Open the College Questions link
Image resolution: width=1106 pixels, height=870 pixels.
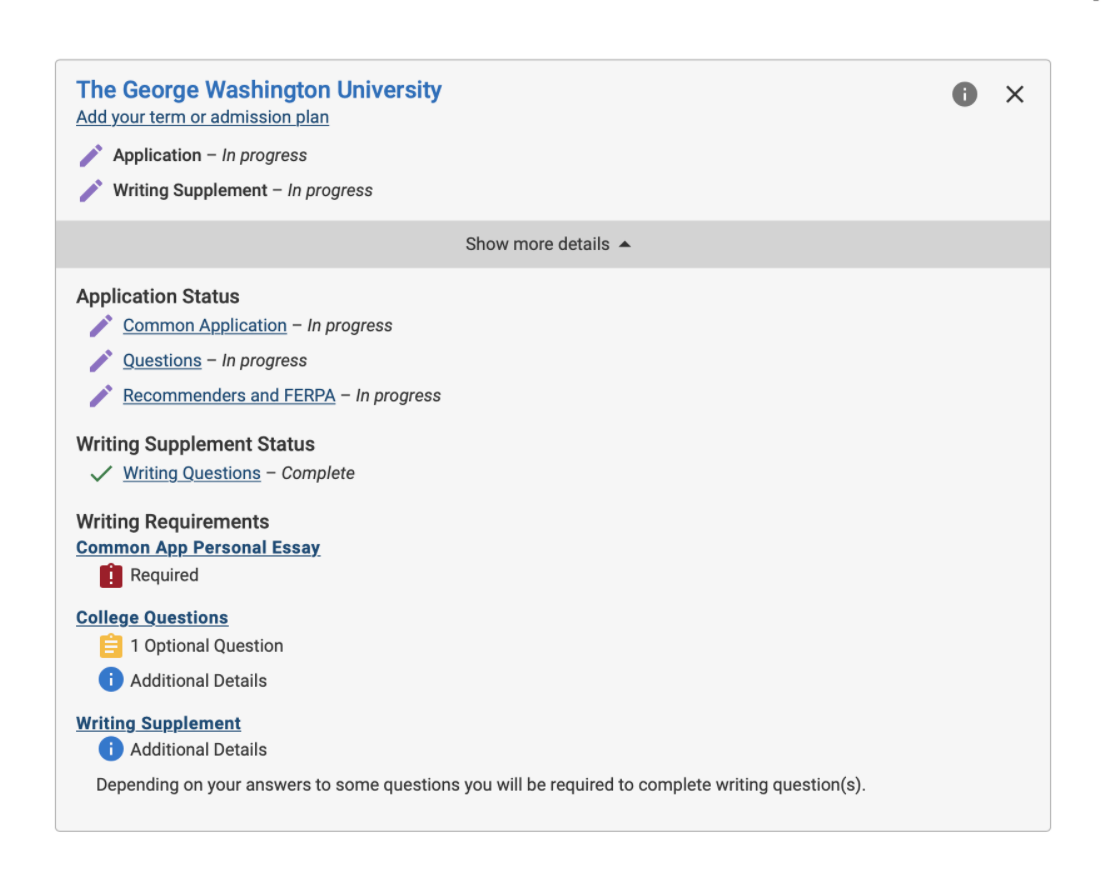(x=152, y=617)
